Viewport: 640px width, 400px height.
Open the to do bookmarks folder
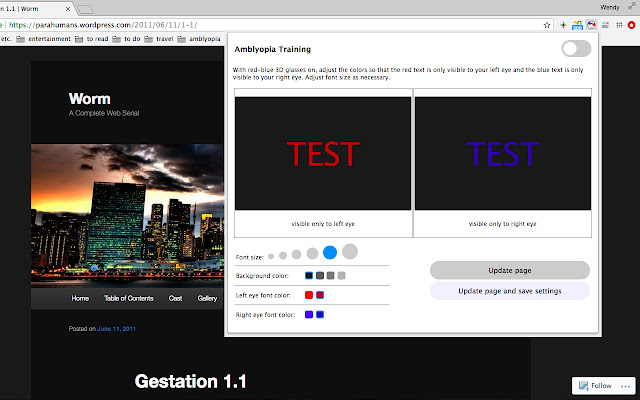127,39
